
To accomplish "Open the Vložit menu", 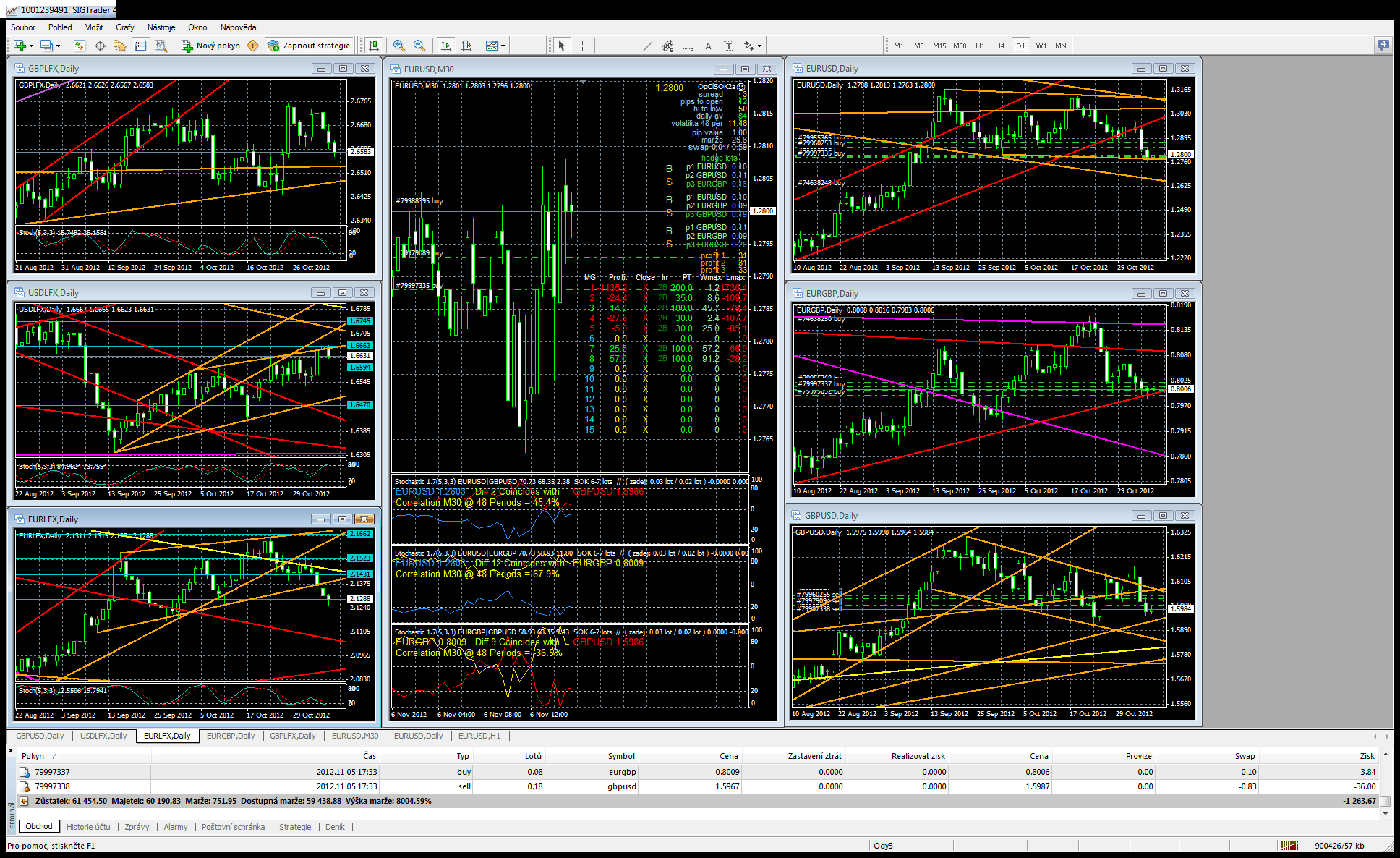I will point(94,27).
